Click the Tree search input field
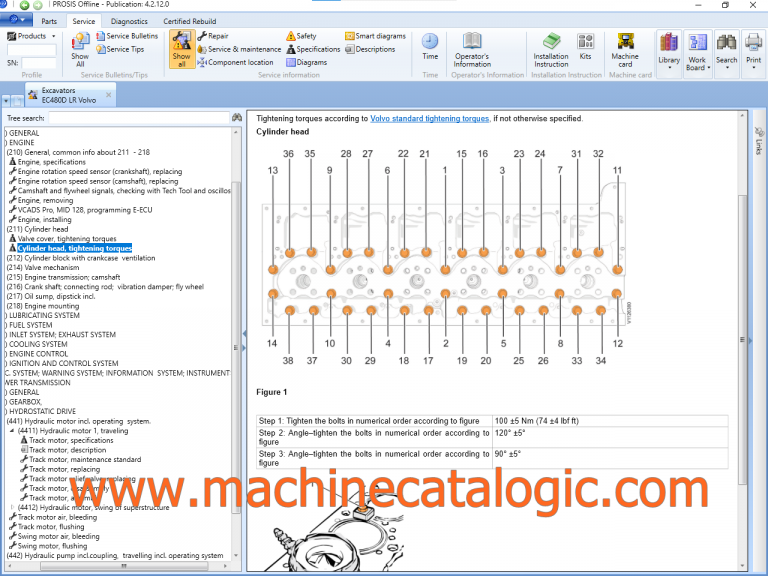This screenshot has height=576, width=768. (139, 118)
